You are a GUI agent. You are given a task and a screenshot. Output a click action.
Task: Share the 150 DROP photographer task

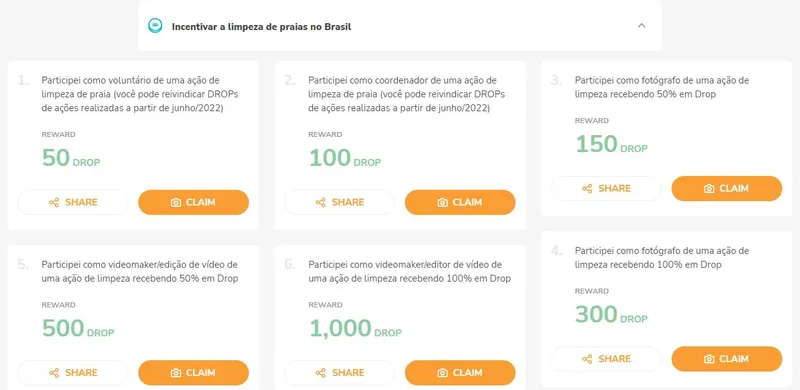(606, 188)
